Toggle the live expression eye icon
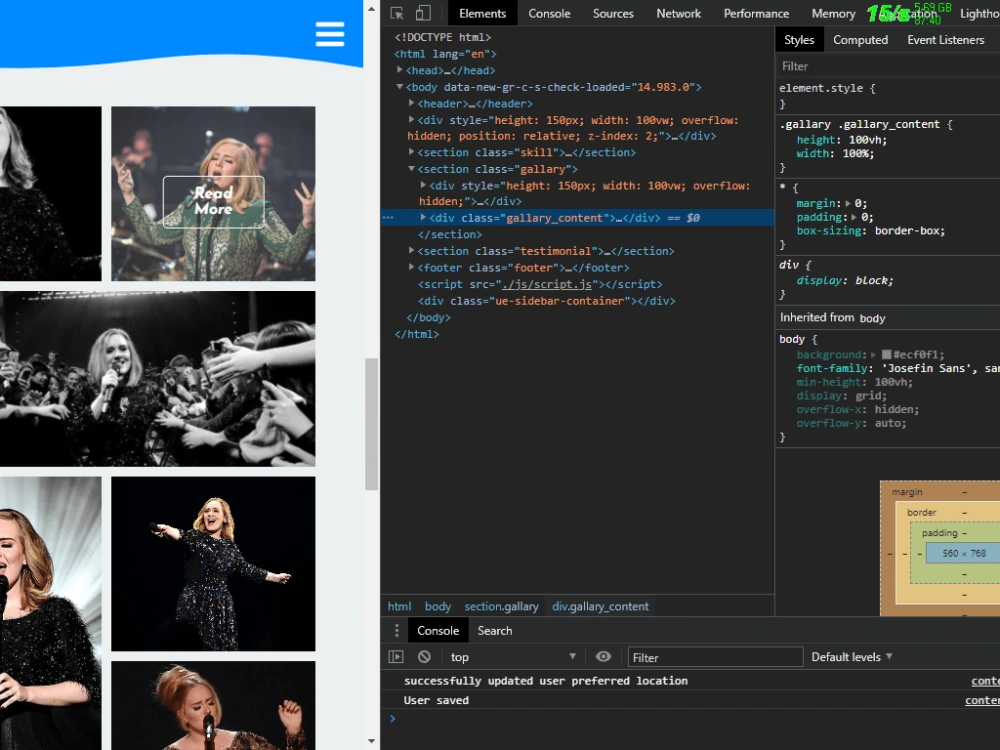Screen dimensions: 1000x750 point(603,657)
